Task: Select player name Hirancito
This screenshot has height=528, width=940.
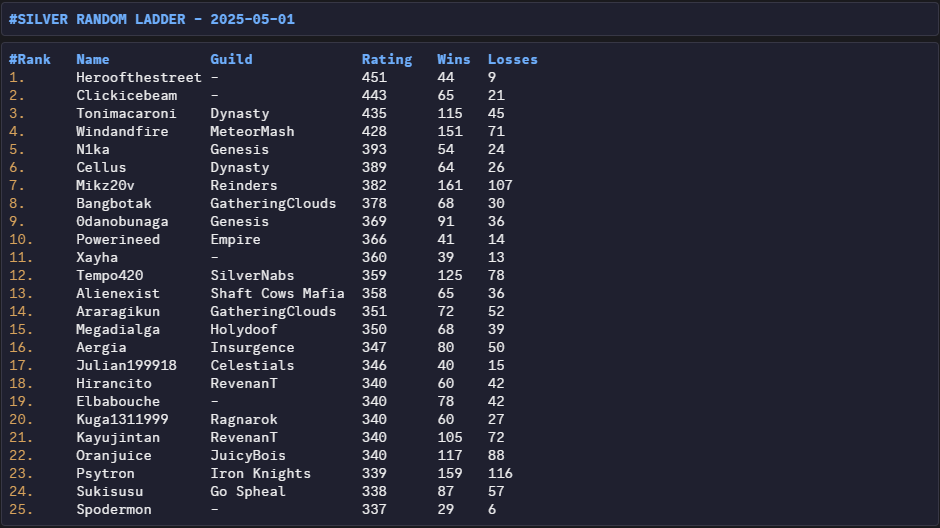Action: [113, 383]
